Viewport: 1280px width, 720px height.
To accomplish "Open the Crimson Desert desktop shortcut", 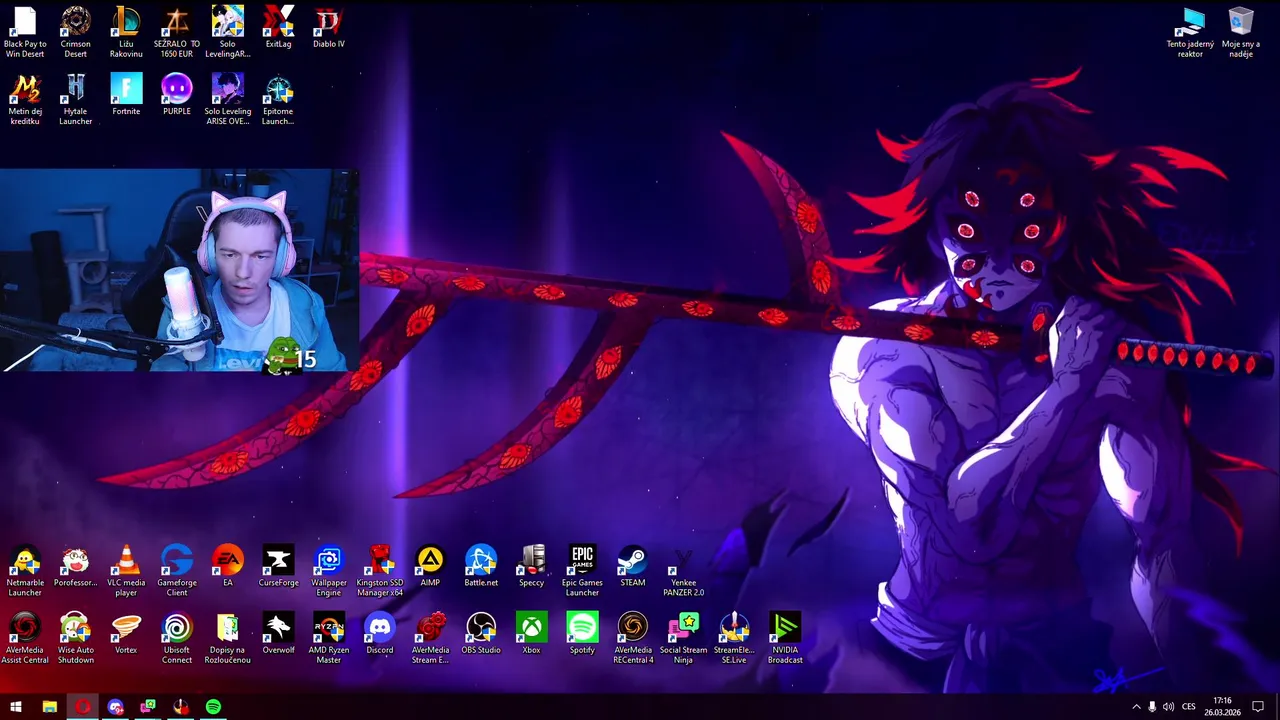I will tap(75, 31).
